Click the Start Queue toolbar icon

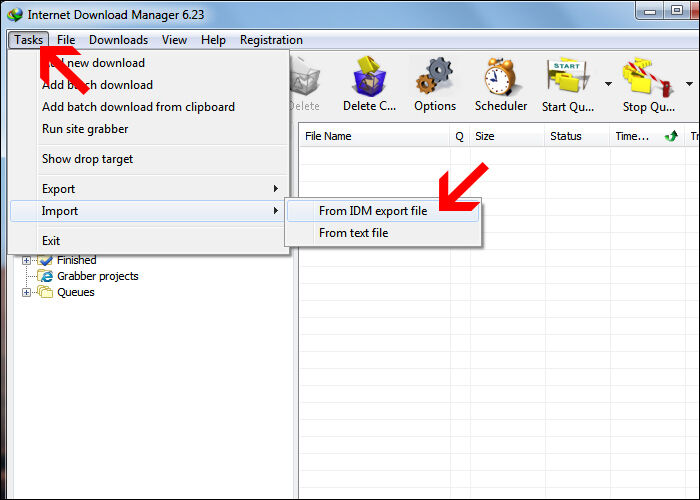tap(567, 76)
